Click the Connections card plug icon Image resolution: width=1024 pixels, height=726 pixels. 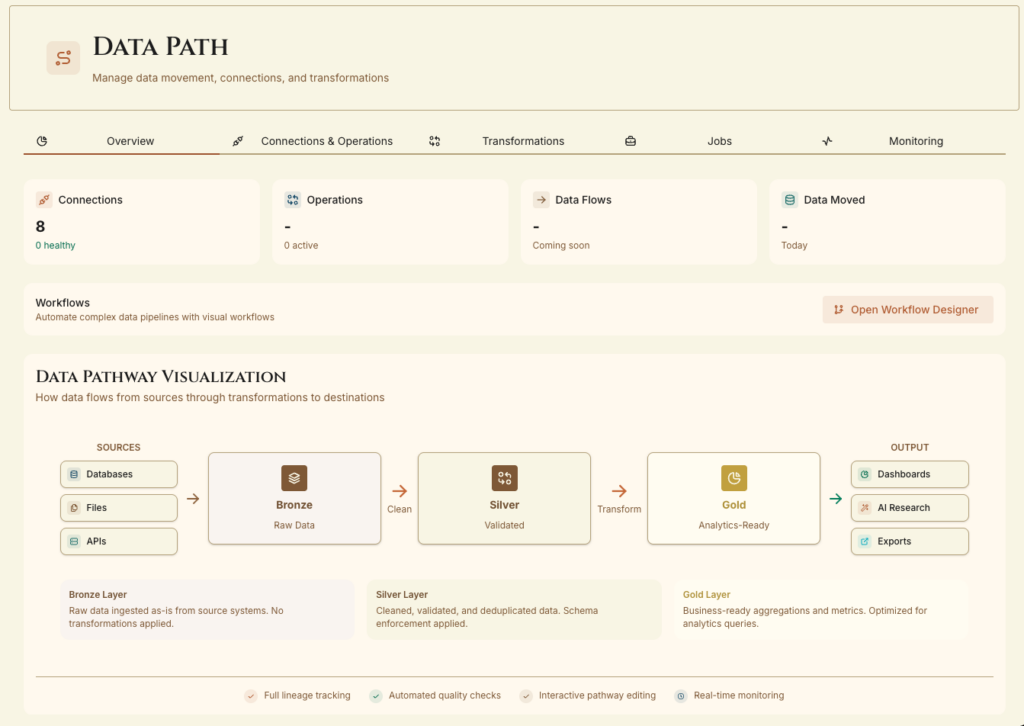(43, 200)
